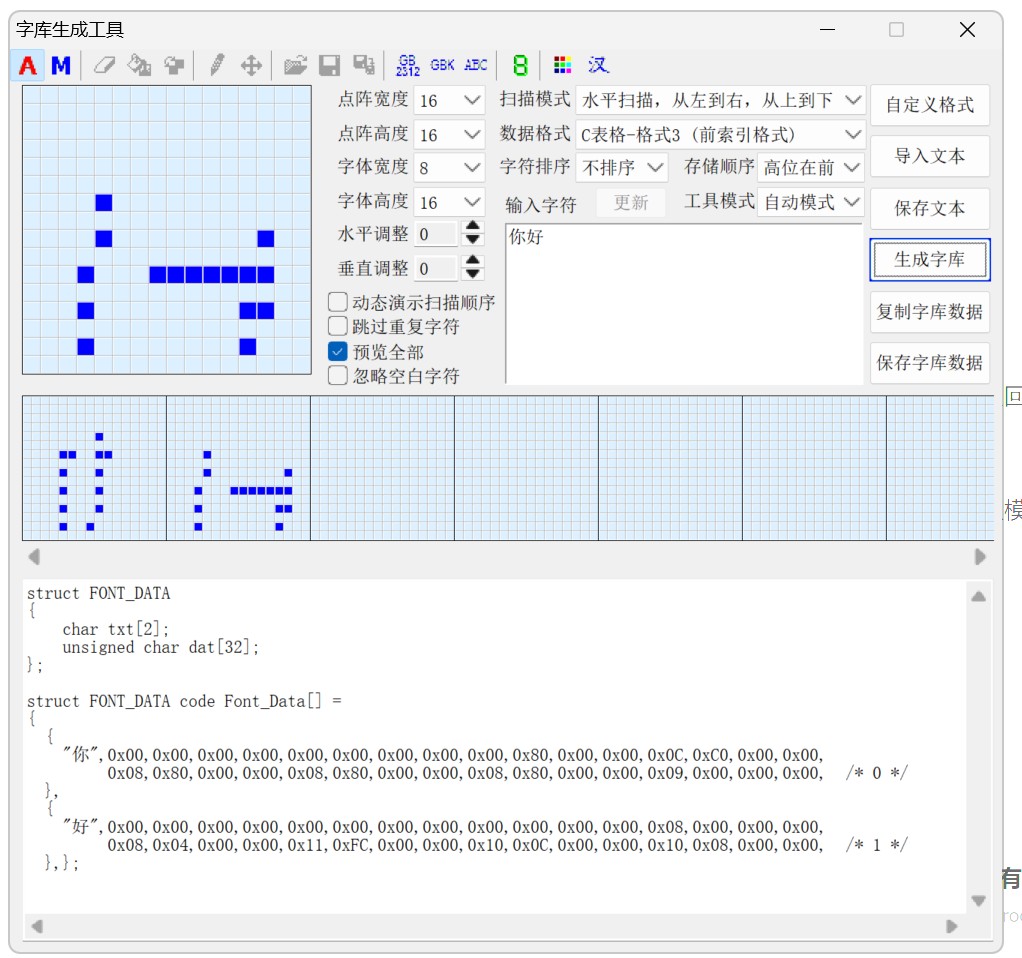Click the red A mode icon
Viewport: 1022px width, 958px height.
pyautogui.click(x=28, y=66)
